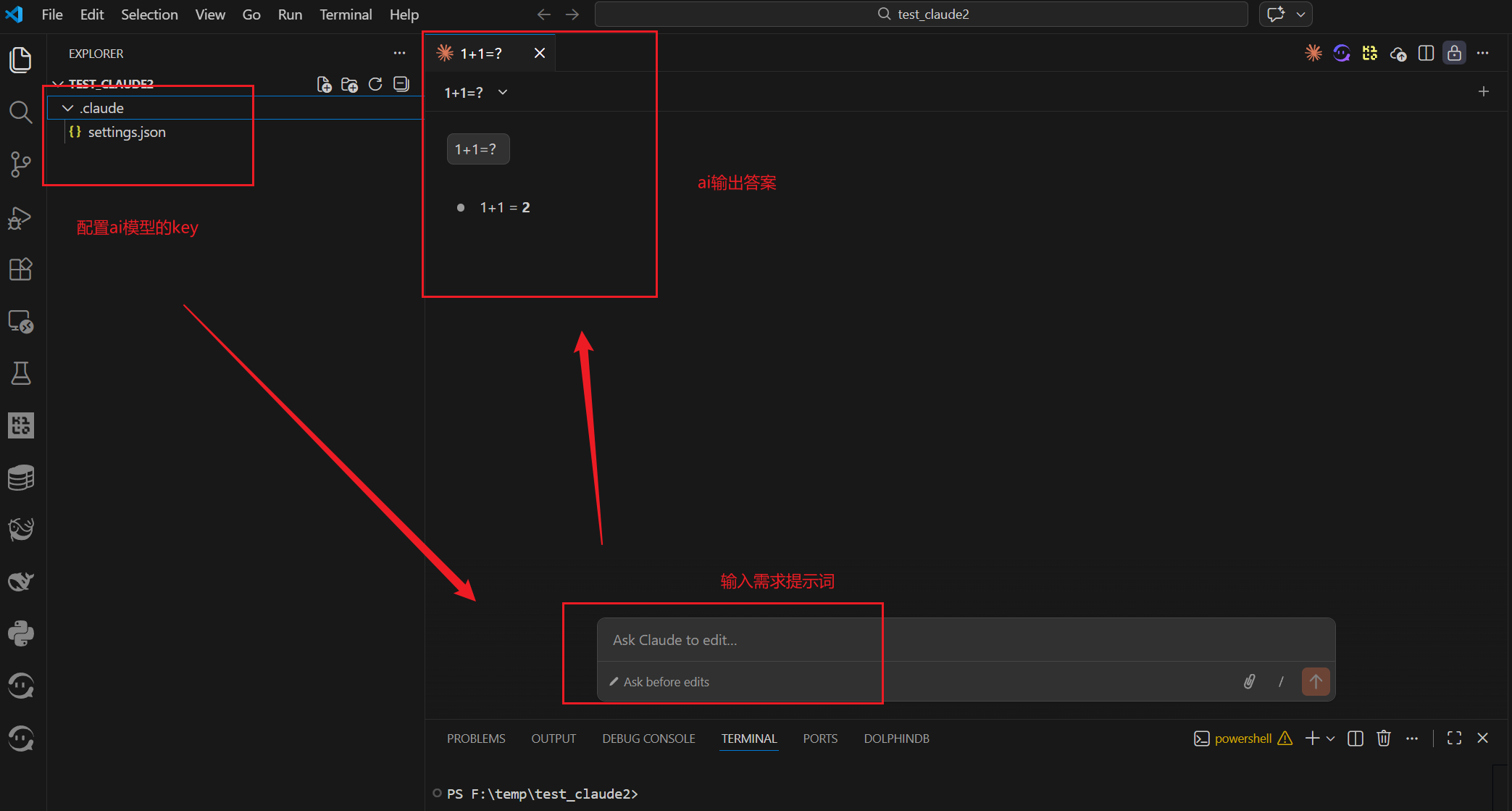Image resolution: width=1512 pixels, height=811 pixels.
Task: Toggle the Ask before edits mode
Action: 659,682
